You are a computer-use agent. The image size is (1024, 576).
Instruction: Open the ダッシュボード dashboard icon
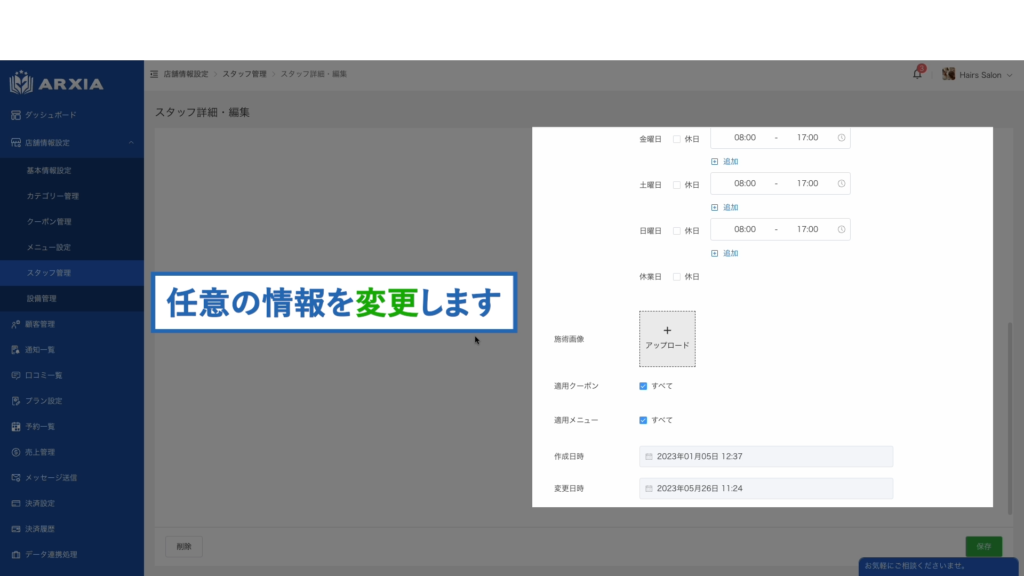[16, 115]
